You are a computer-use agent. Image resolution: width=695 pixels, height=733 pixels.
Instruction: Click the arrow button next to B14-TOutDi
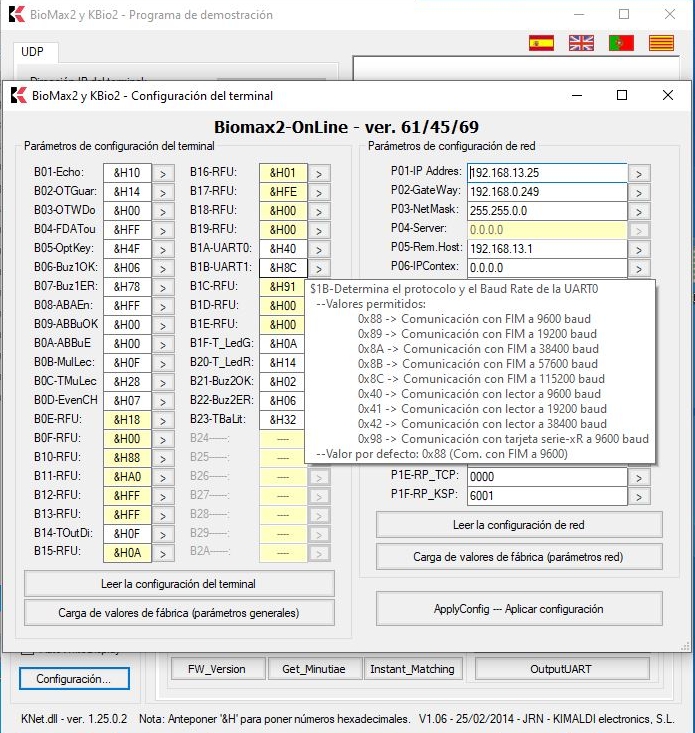(x=163, y=535)
